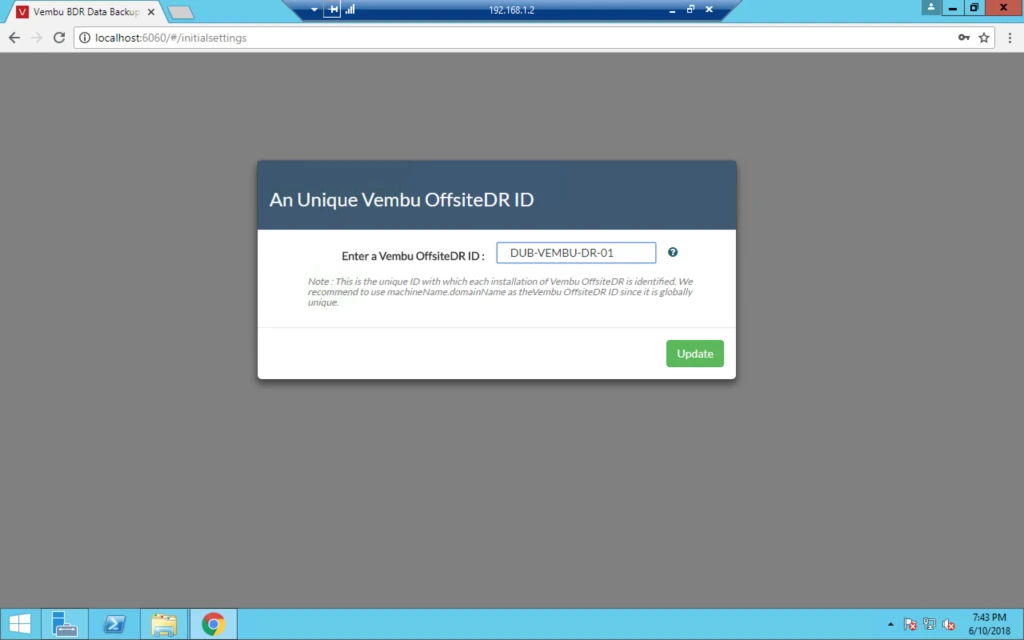
Task: Open a new browser tab
Action: pos(180,12)
